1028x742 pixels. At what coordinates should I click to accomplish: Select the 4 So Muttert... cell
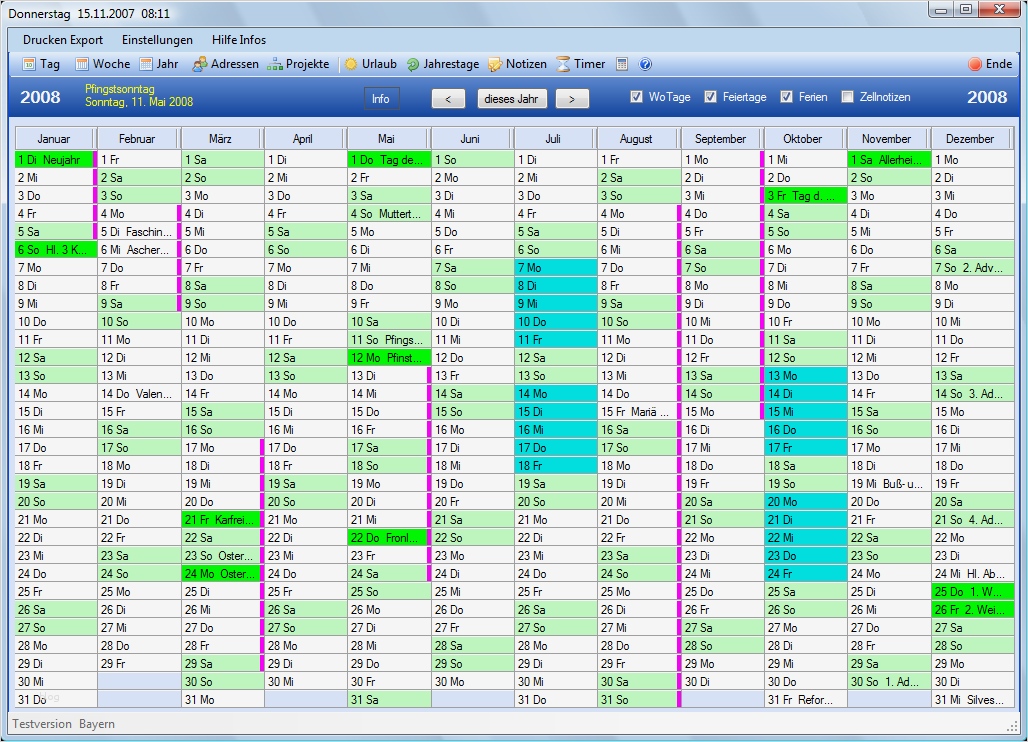coord(389,214)
